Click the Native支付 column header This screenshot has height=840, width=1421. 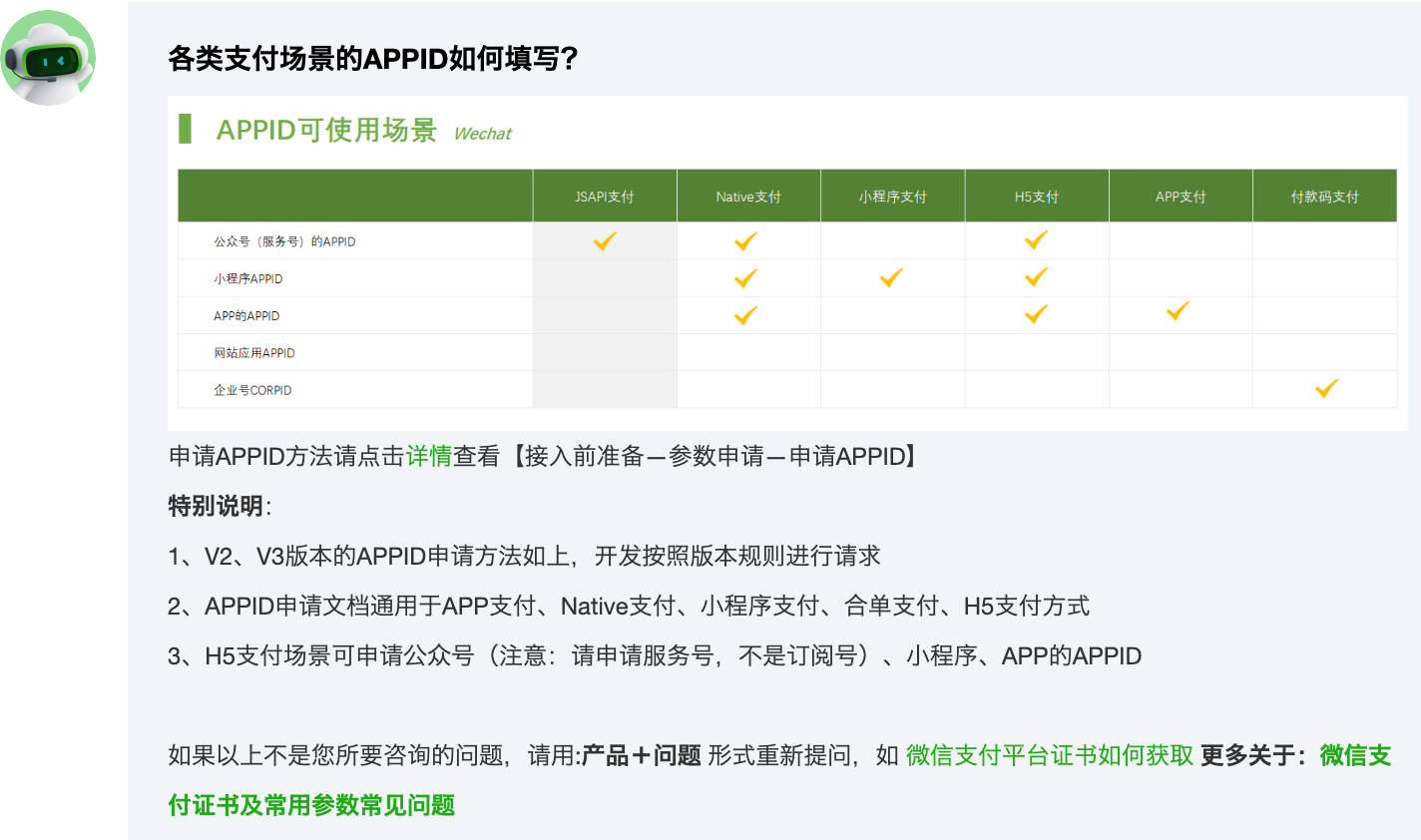tap(748, 197)
